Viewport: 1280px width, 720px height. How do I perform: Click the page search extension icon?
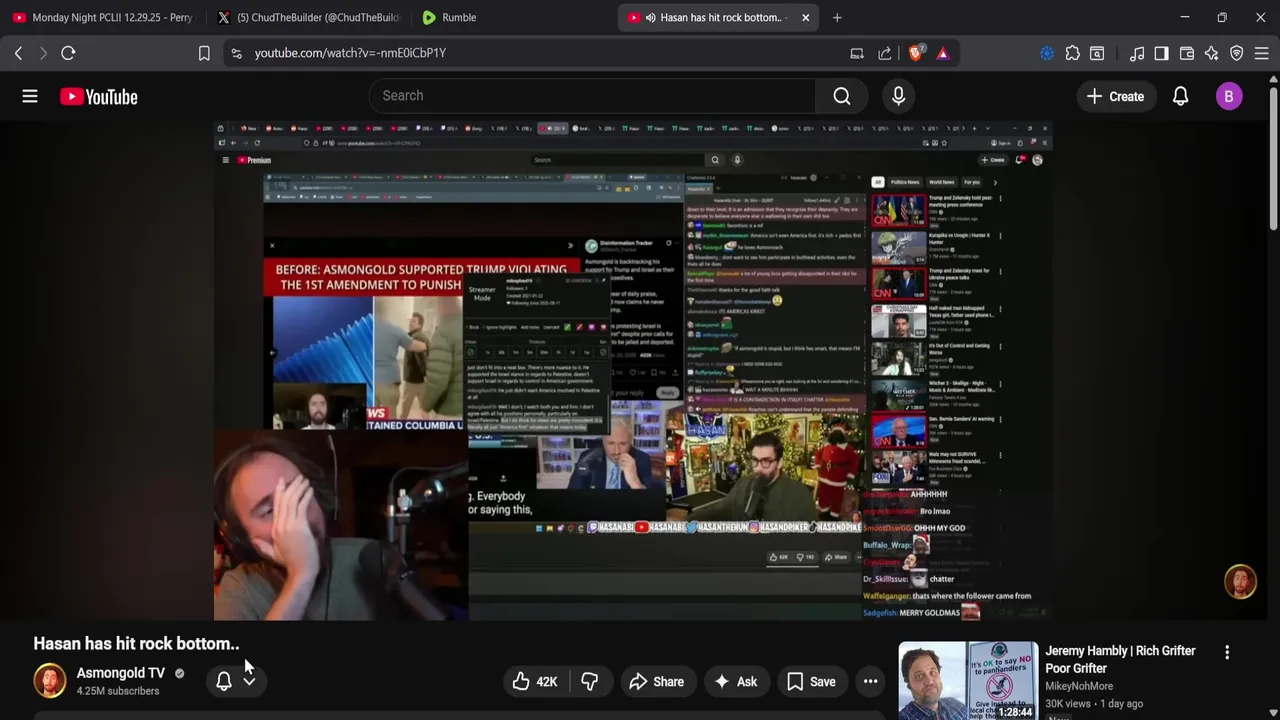click(x=1097, y=53)
